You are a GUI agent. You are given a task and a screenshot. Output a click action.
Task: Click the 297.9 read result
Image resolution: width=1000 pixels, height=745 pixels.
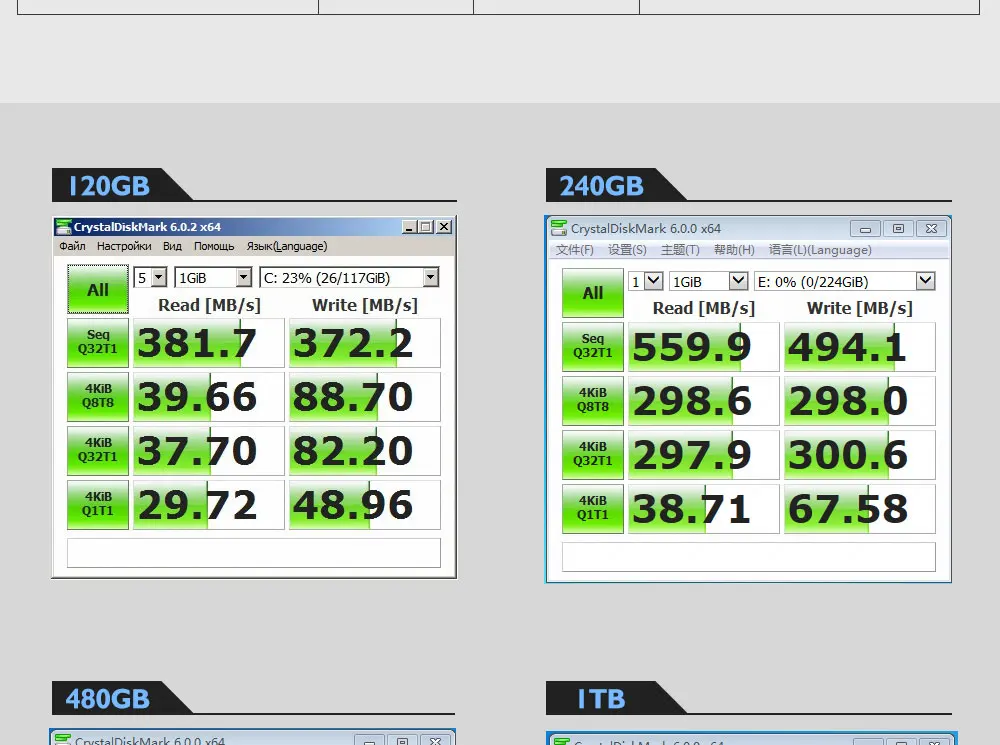tap(703, 455)
